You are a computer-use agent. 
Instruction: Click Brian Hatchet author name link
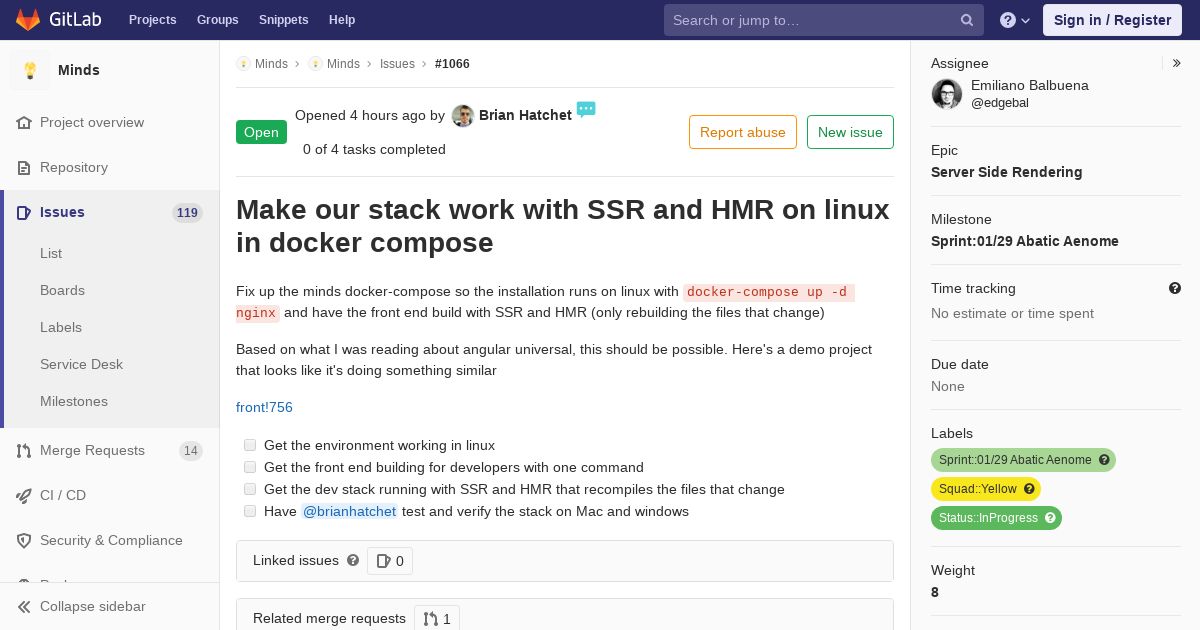[525, 115]
